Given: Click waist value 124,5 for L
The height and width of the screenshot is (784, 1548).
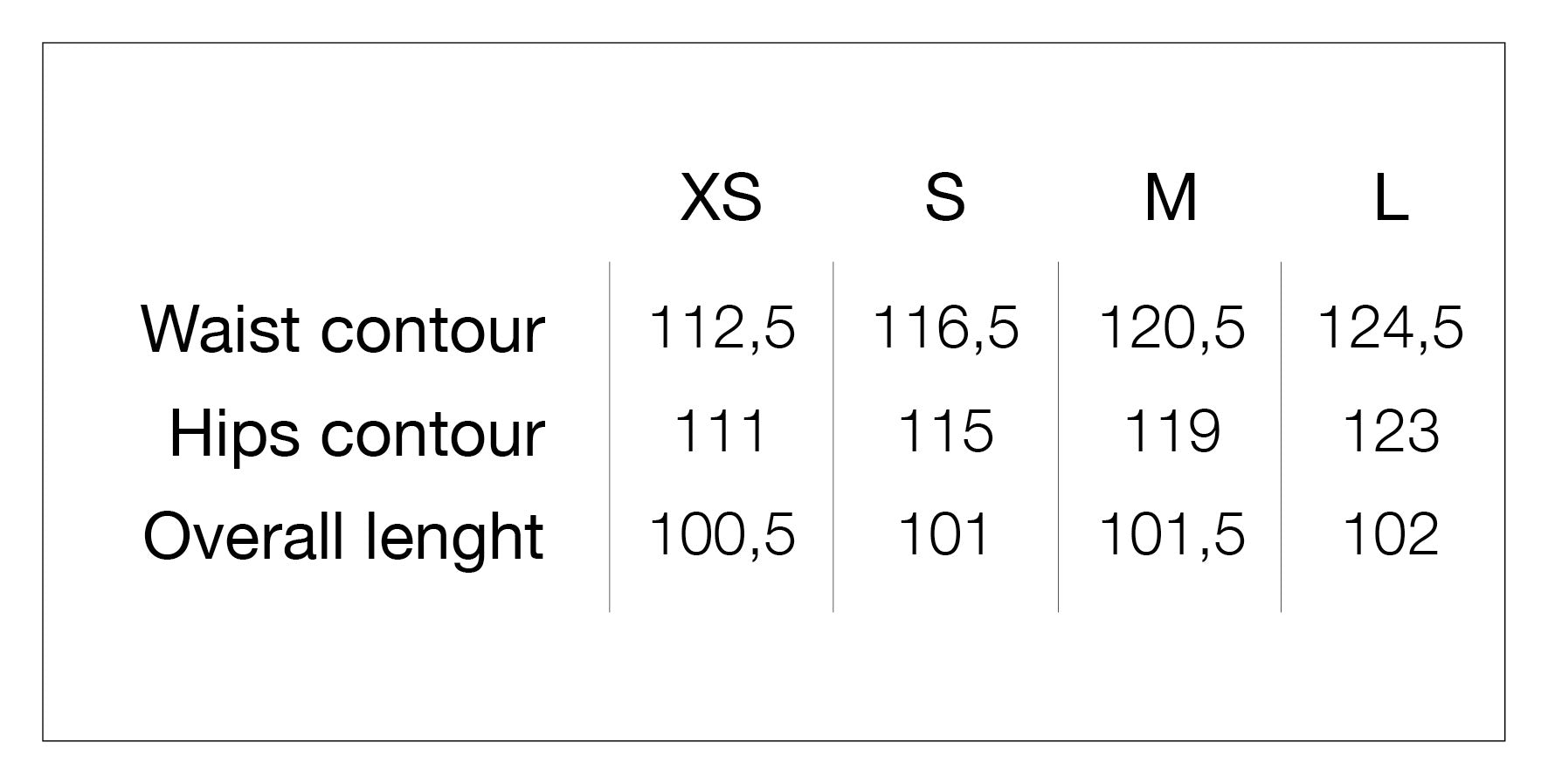Looking at the screenshot, I should click(1390, 328).
